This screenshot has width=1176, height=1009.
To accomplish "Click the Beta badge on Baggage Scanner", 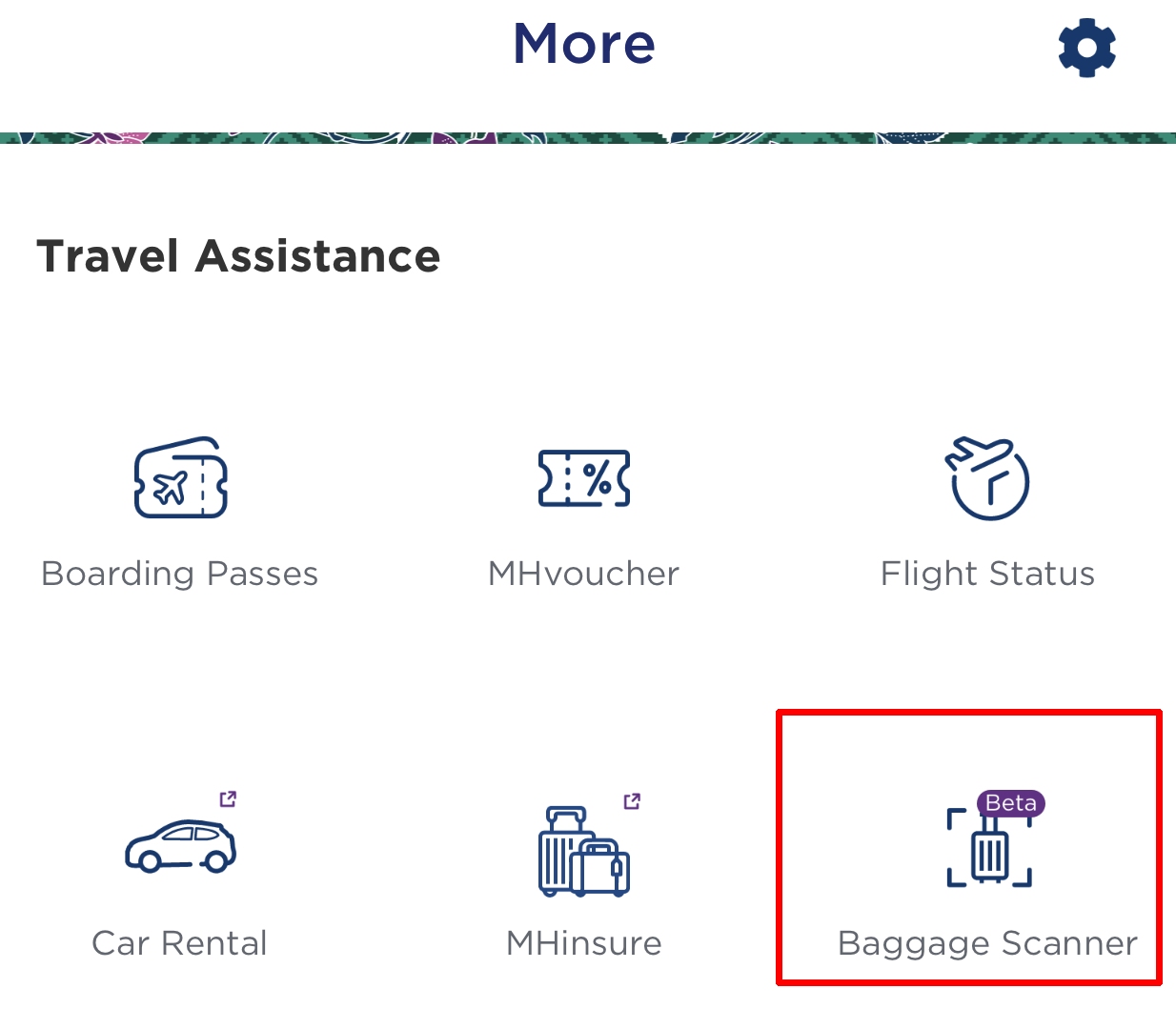I will (1010, 803).
